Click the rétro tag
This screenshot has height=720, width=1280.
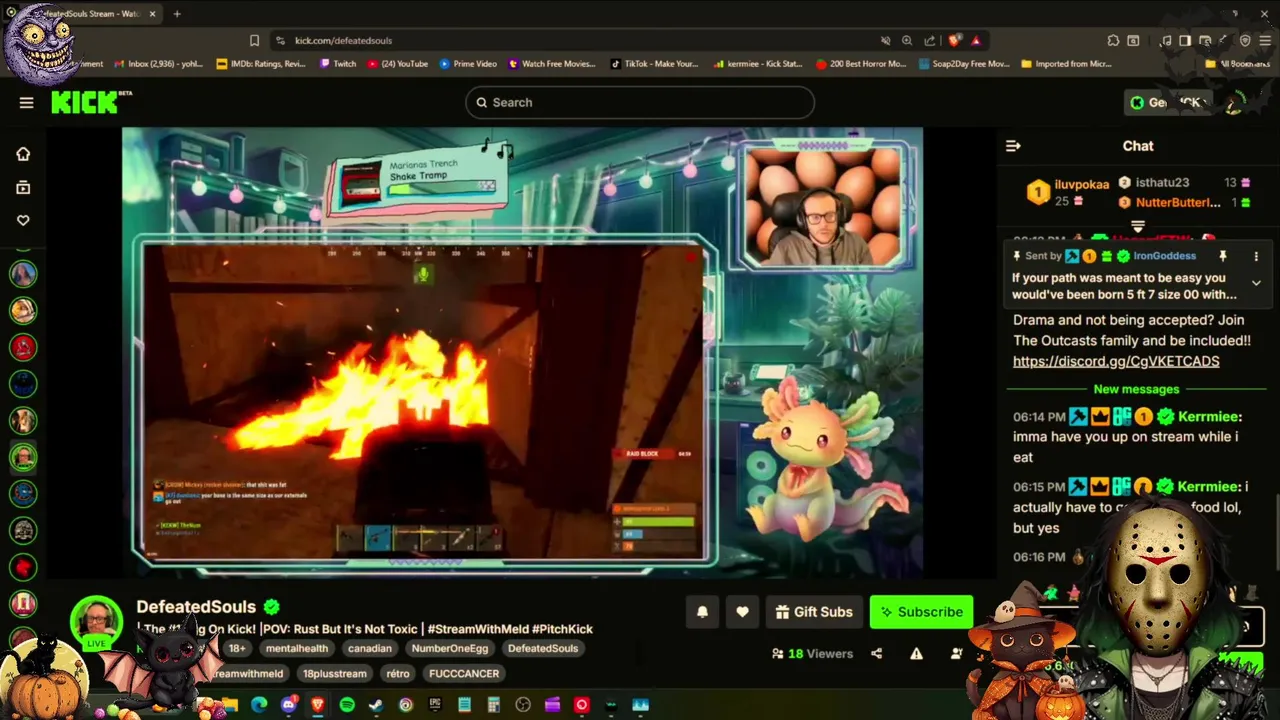click(398, 673)
